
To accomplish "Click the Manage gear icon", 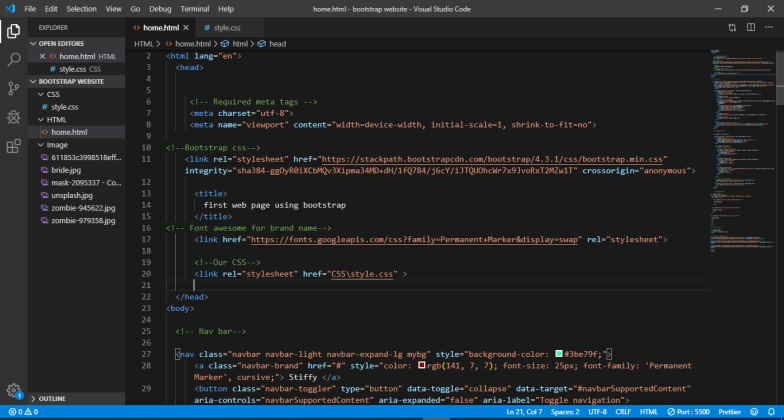I will (x=14, y=388).
